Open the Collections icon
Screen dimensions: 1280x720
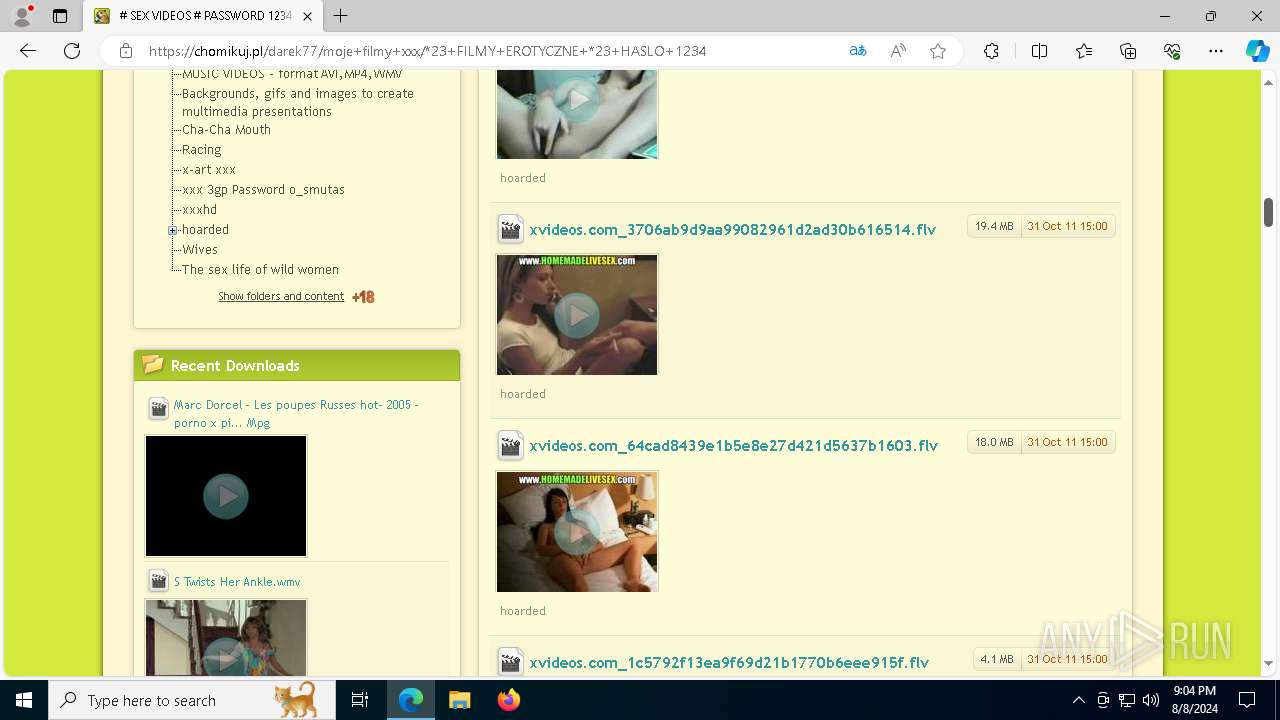(x=1128, y=51)
